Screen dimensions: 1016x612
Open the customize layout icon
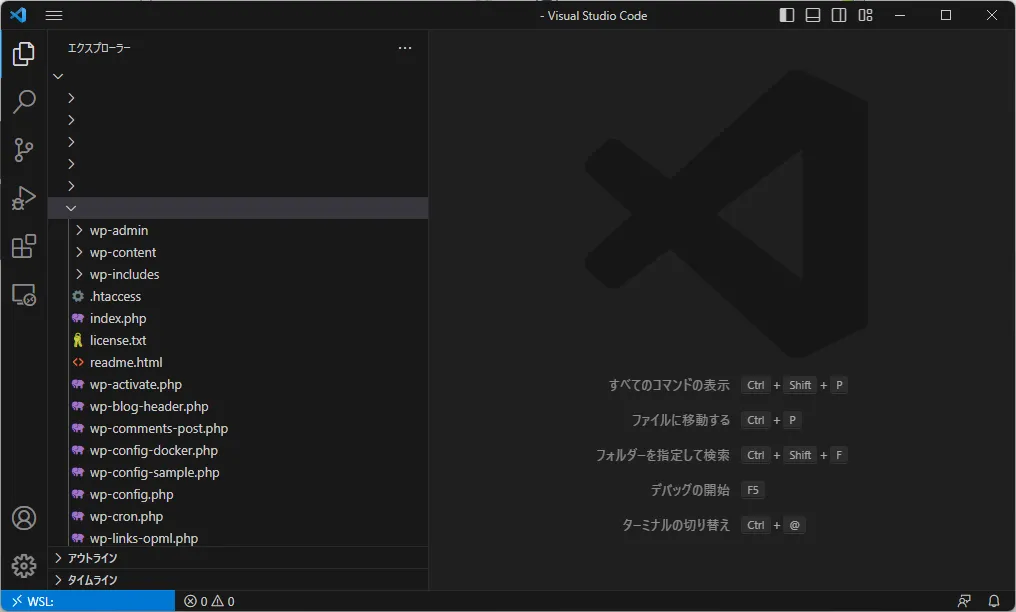[866, 15]
